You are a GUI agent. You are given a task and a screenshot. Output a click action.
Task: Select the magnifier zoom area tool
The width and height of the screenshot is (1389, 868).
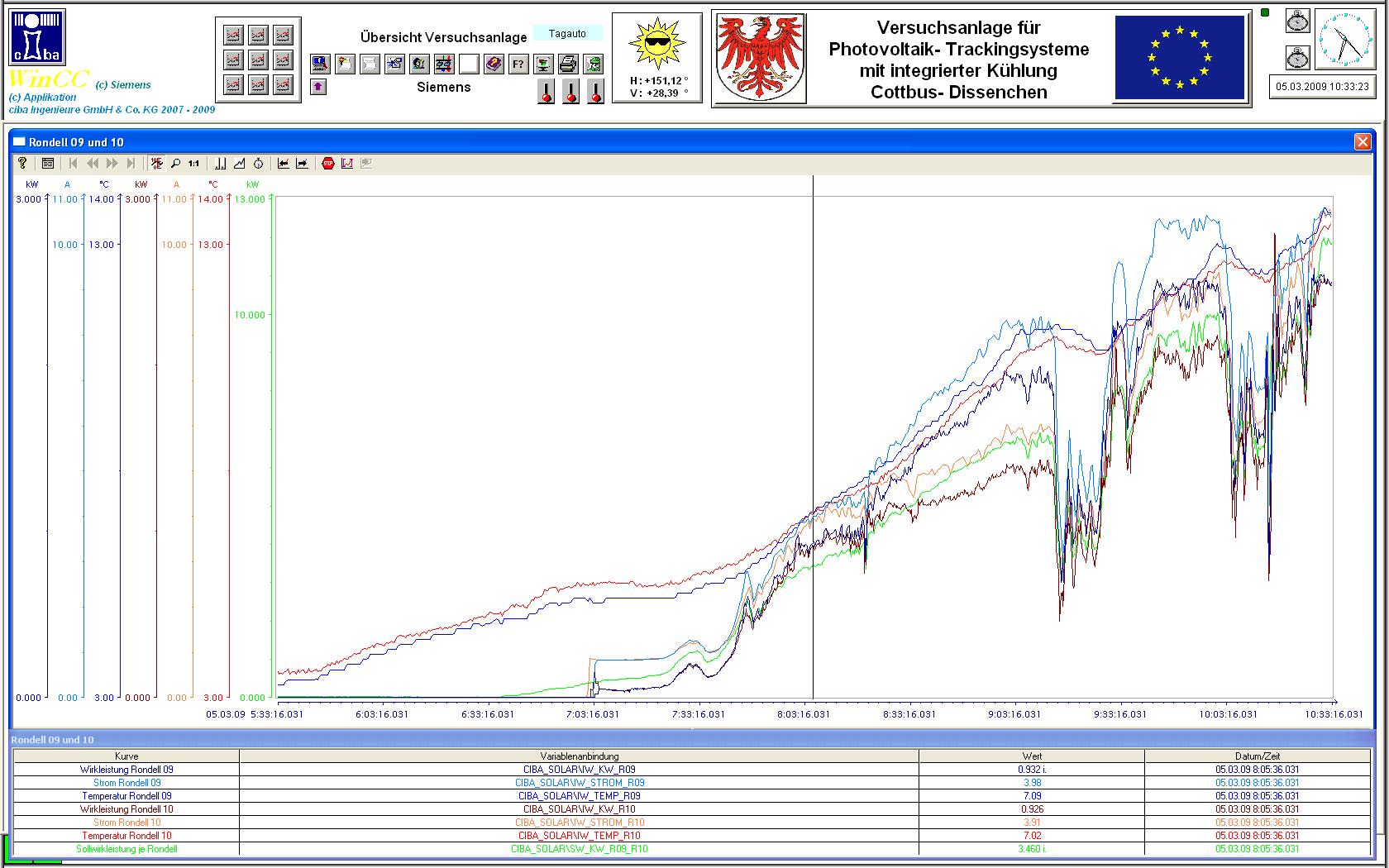pos(175,164)
